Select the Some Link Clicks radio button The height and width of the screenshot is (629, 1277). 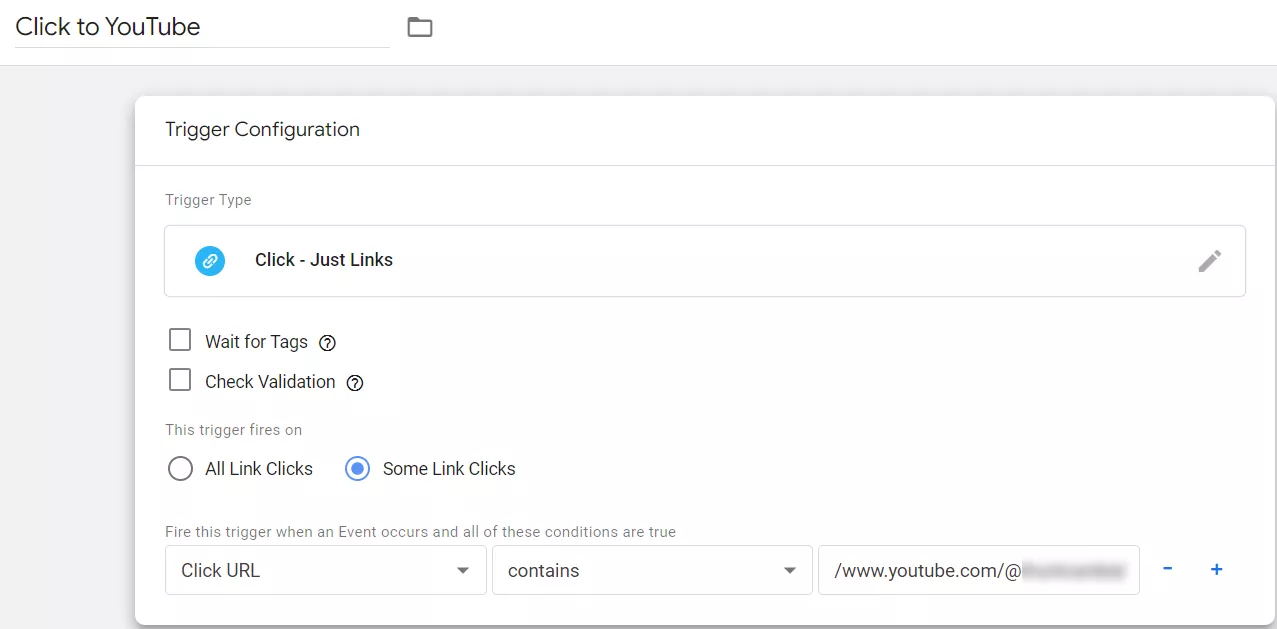357,469
